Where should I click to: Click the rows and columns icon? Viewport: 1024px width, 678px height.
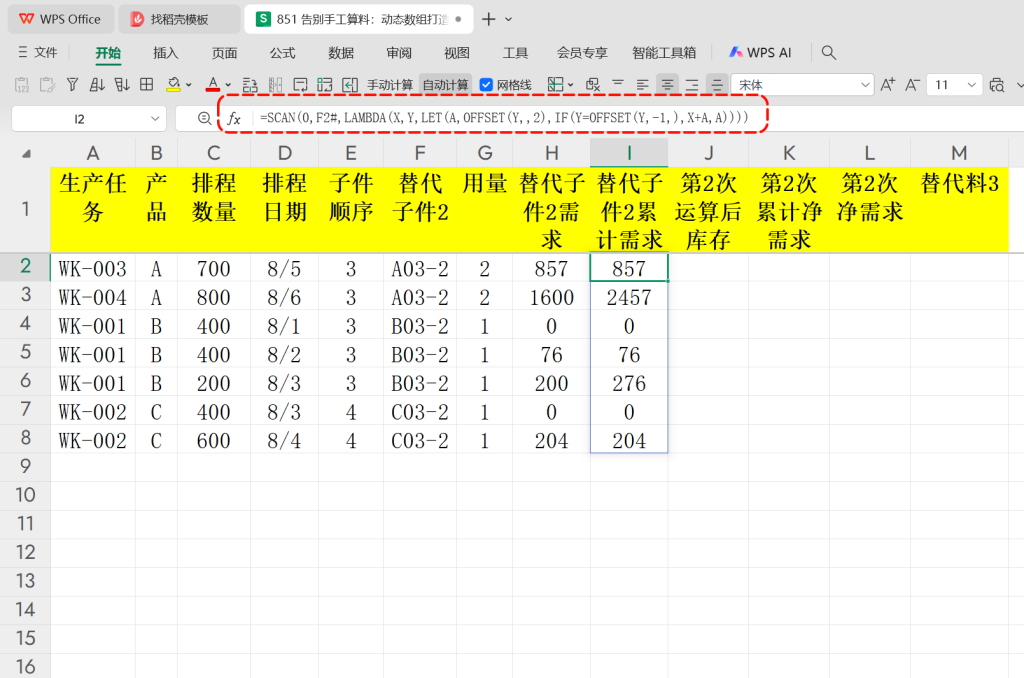point(250,85)
